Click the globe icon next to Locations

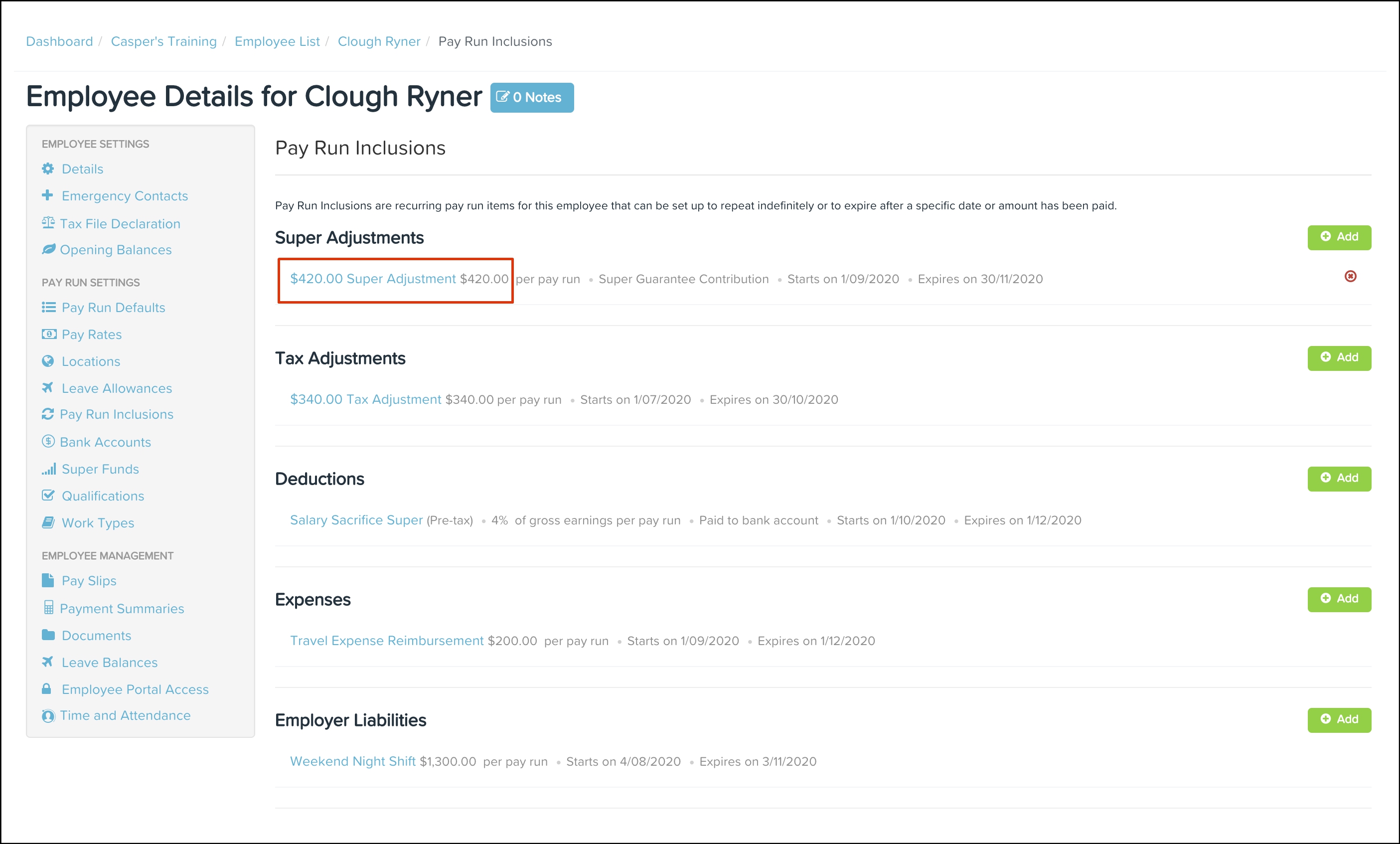(x=48, y=361)
